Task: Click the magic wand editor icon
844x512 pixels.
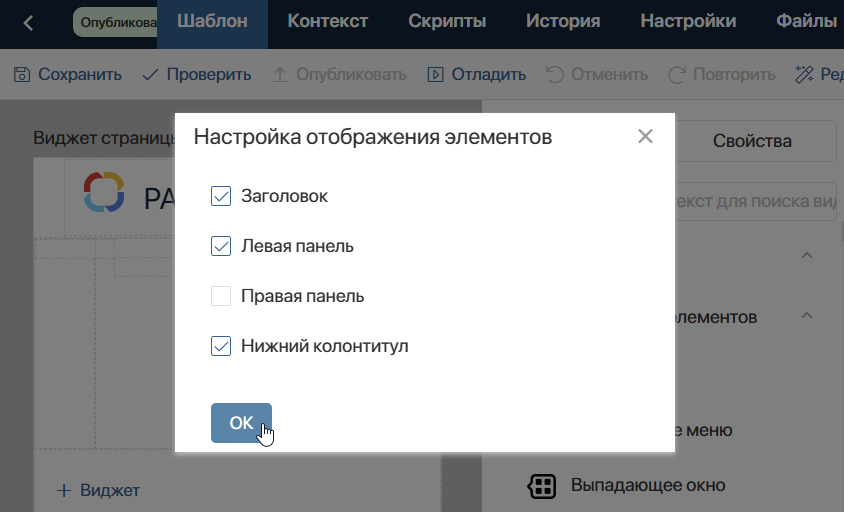Action: (x=804, y=74)
